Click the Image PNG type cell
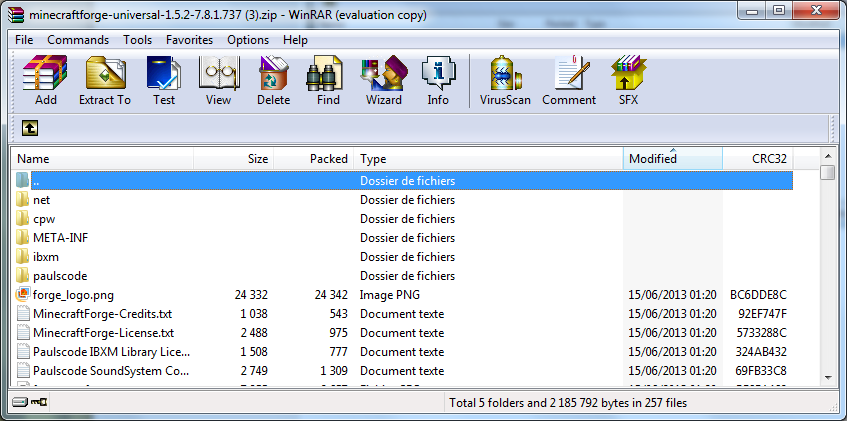847x421 pixels. pyautogui.click(x=389, y=295)
